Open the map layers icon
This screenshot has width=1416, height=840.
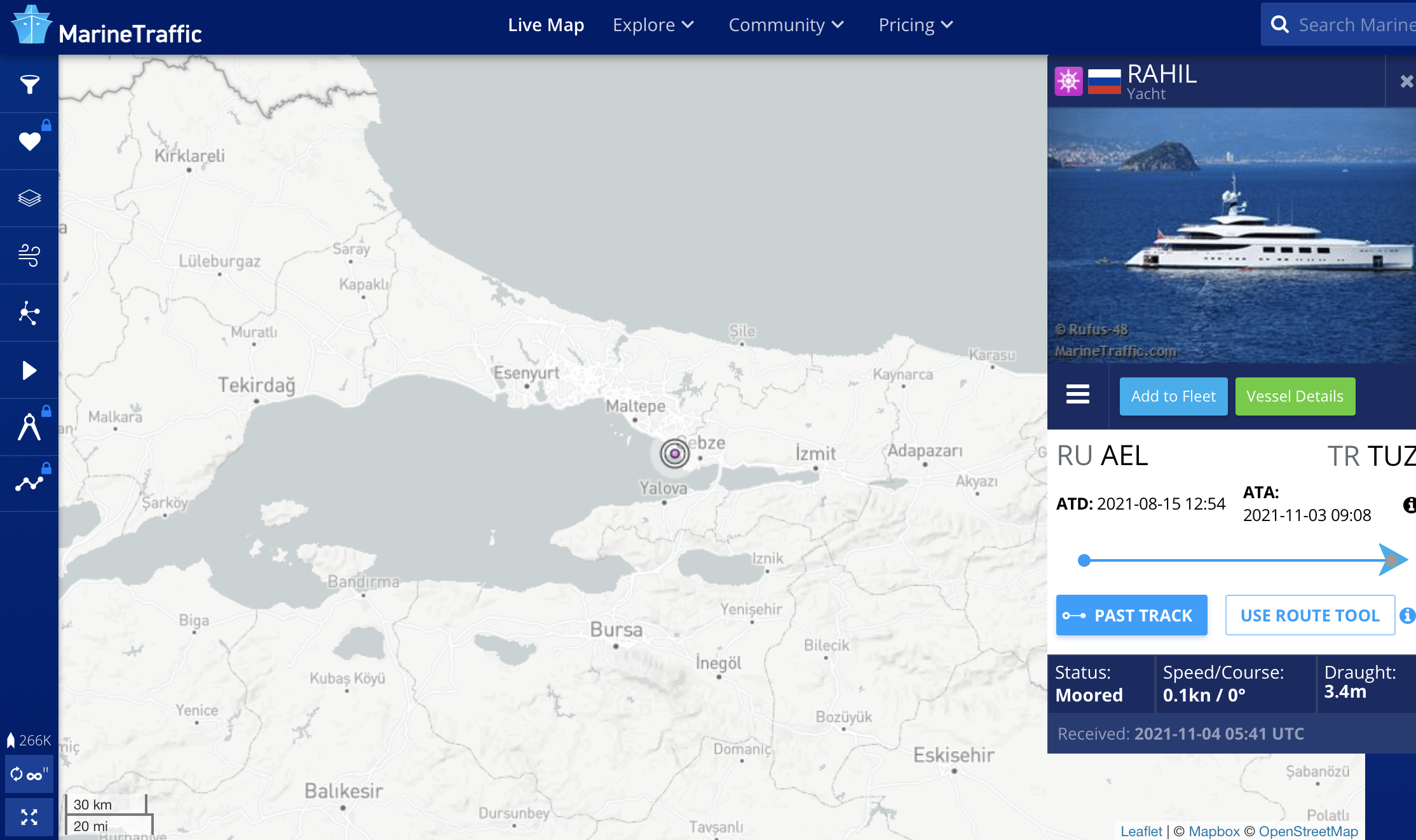29,198
